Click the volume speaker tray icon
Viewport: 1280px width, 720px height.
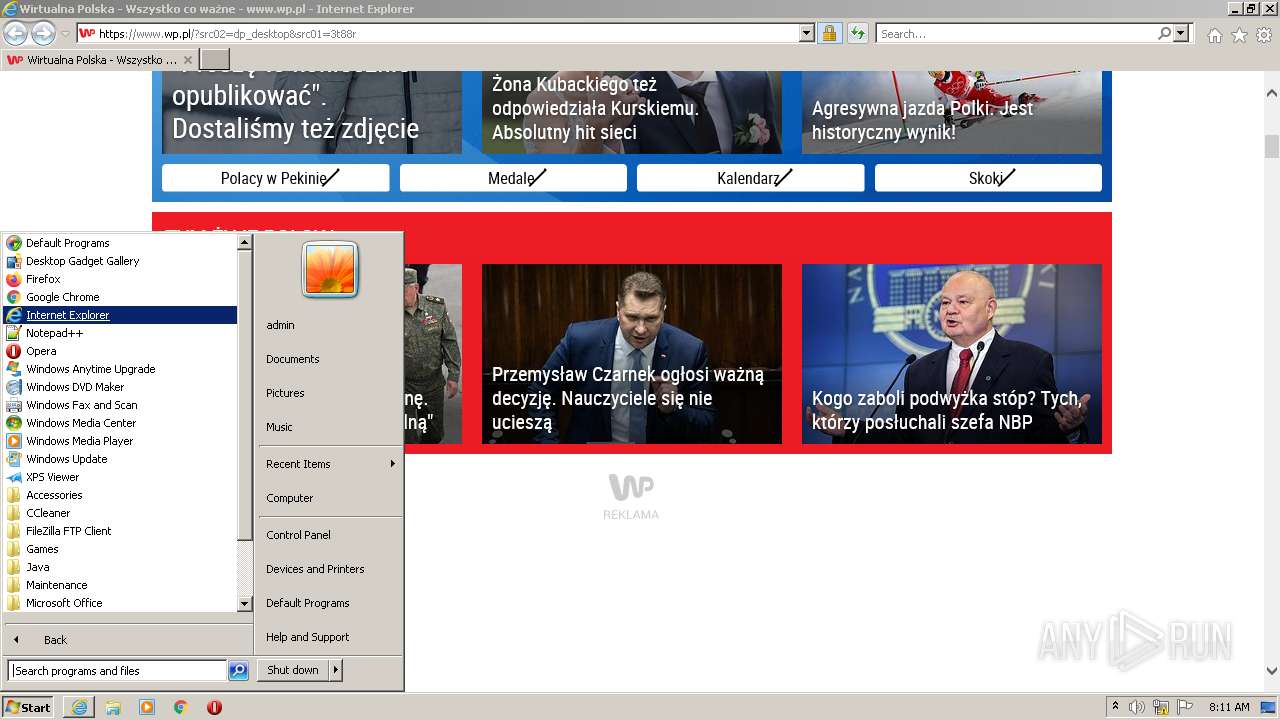(1137, 707)
